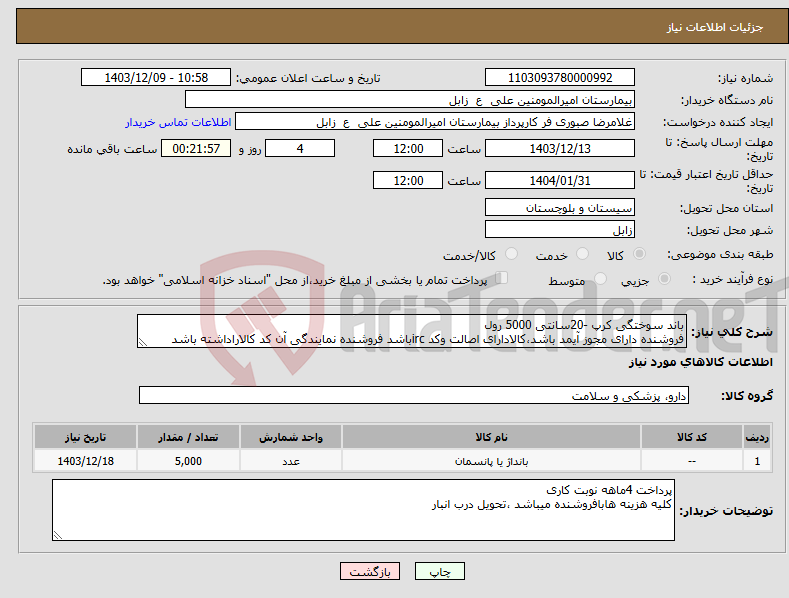Click the request creator name field
This screenshot has height=598, width=789.
click(435, 122)
